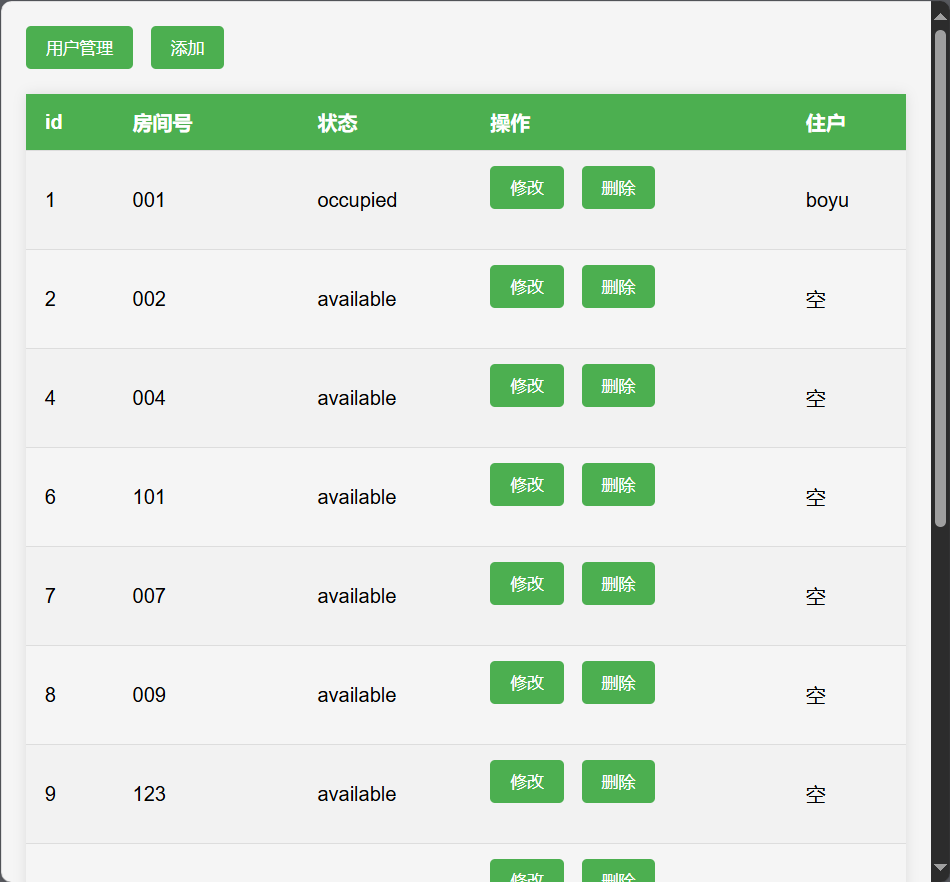Click 删除 in the room 123 row
Viewport: 950px width, 882px height.
click(x=618, y=781)
